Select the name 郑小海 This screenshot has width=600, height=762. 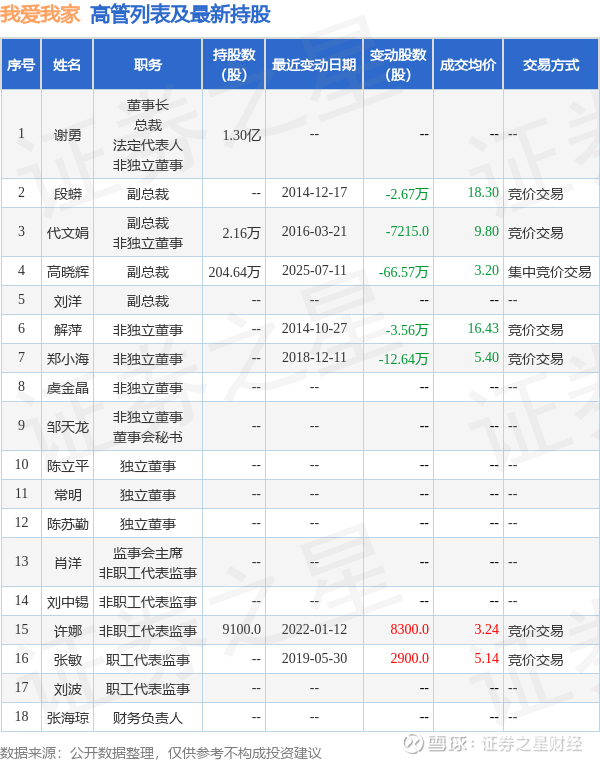point(68,359)
